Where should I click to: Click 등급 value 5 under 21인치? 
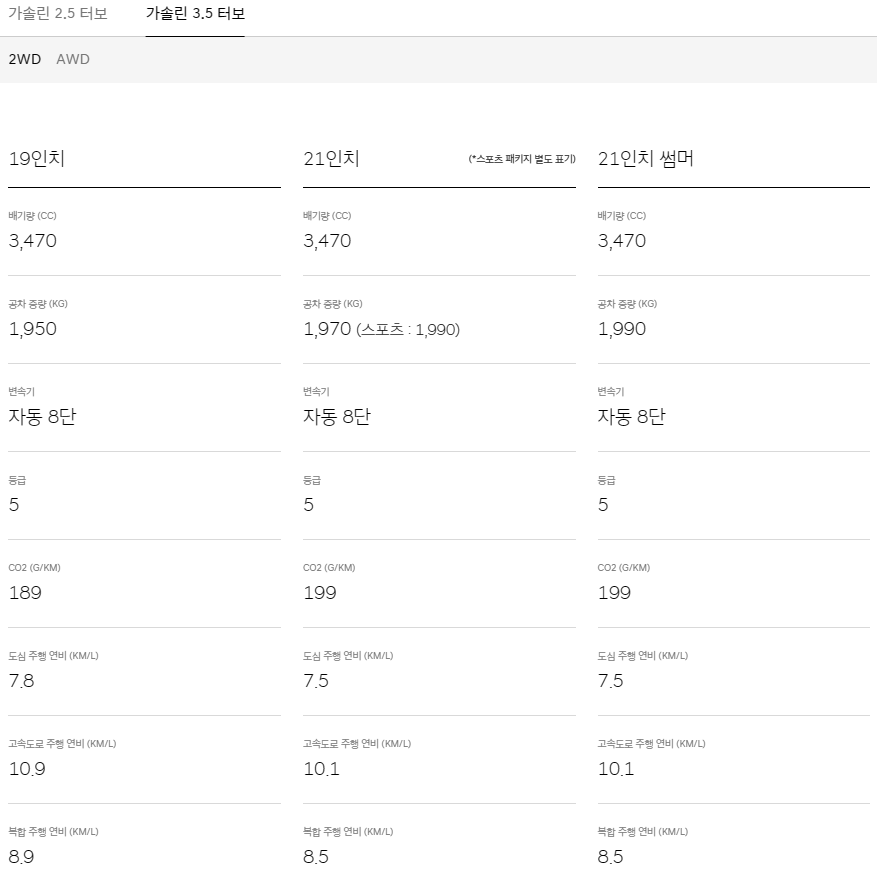coord(309,505)
